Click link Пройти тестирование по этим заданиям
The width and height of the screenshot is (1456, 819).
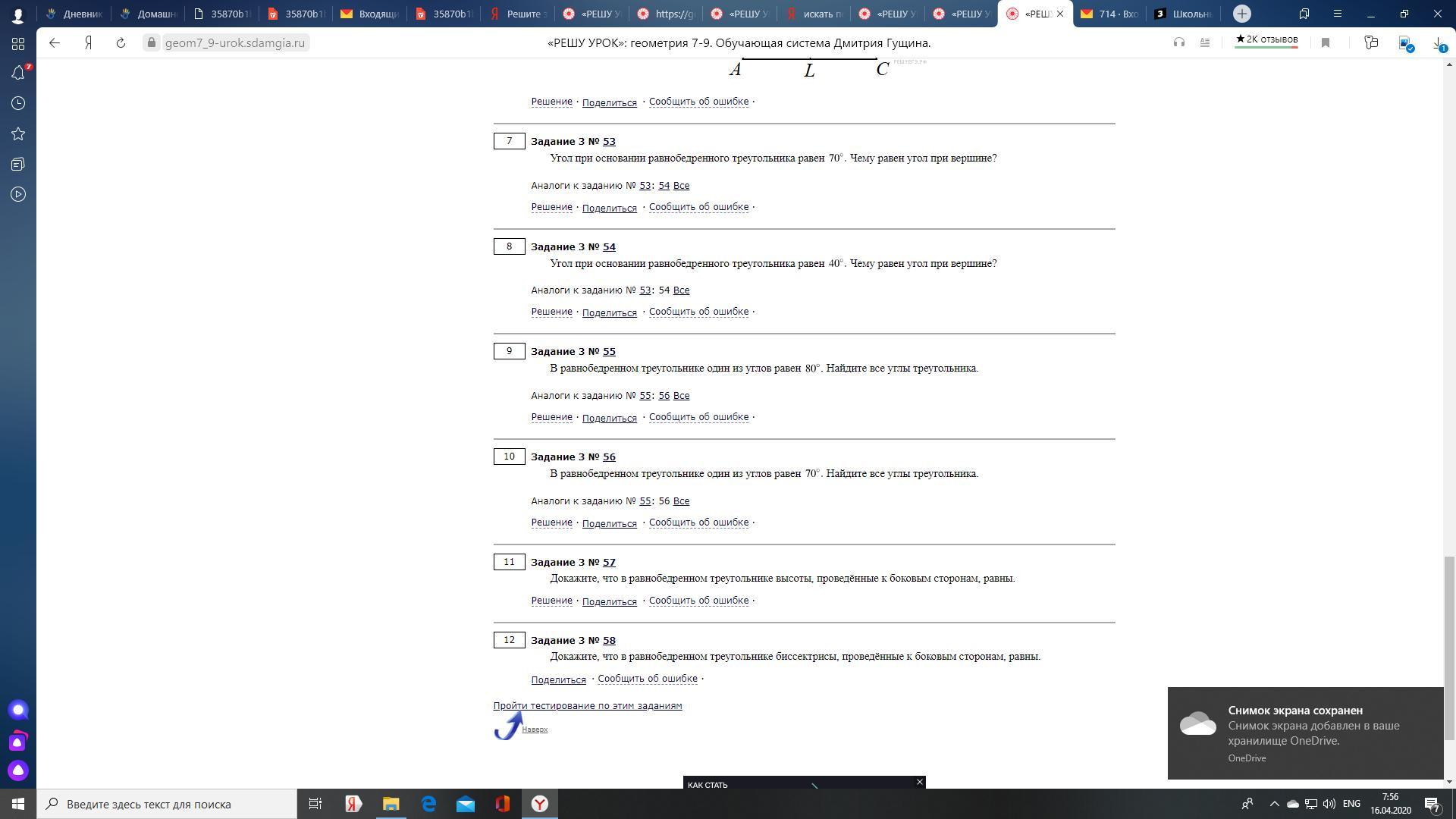[587, 706]
